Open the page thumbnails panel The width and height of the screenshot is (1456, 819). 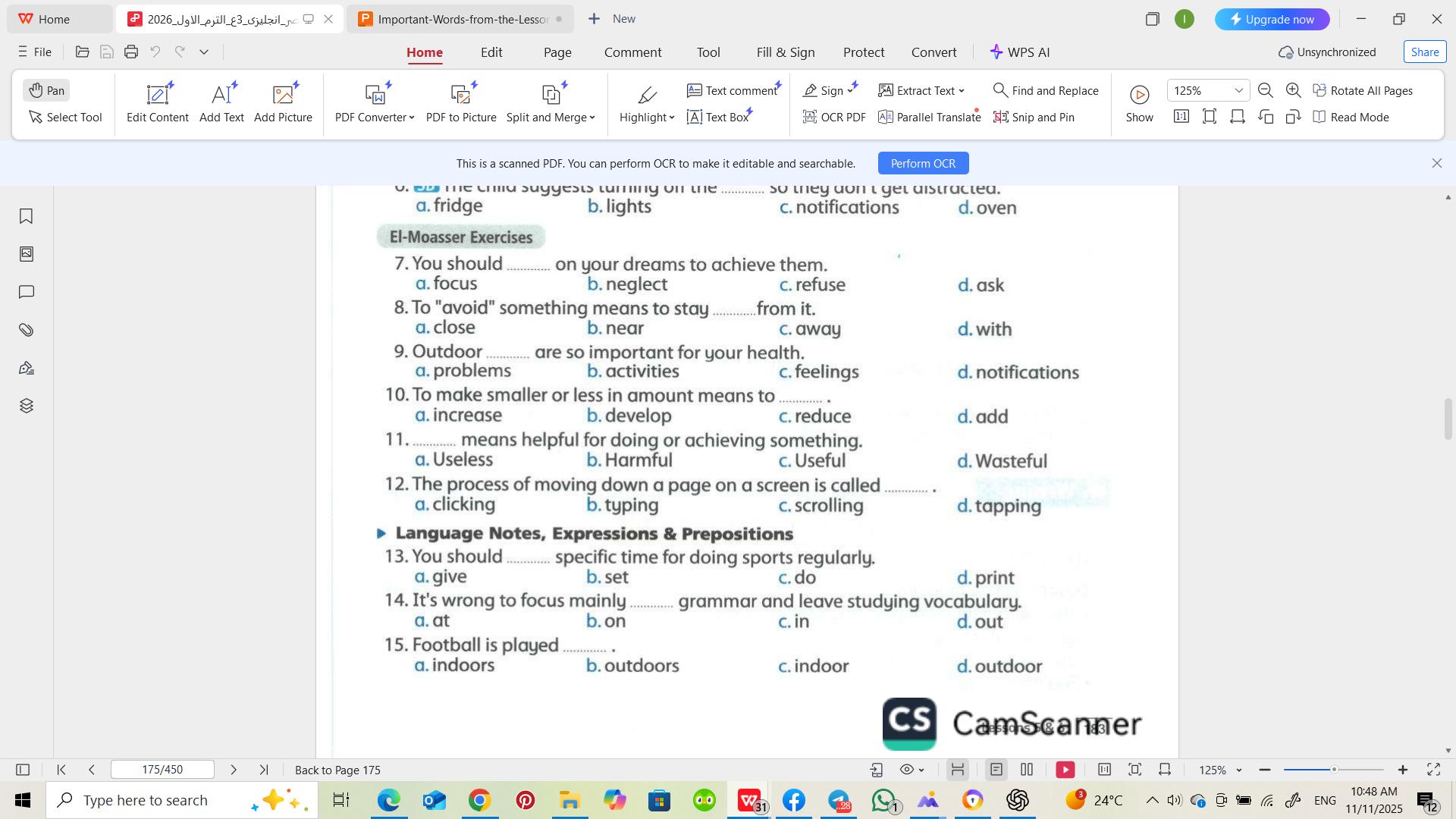(x=26, y=254)
